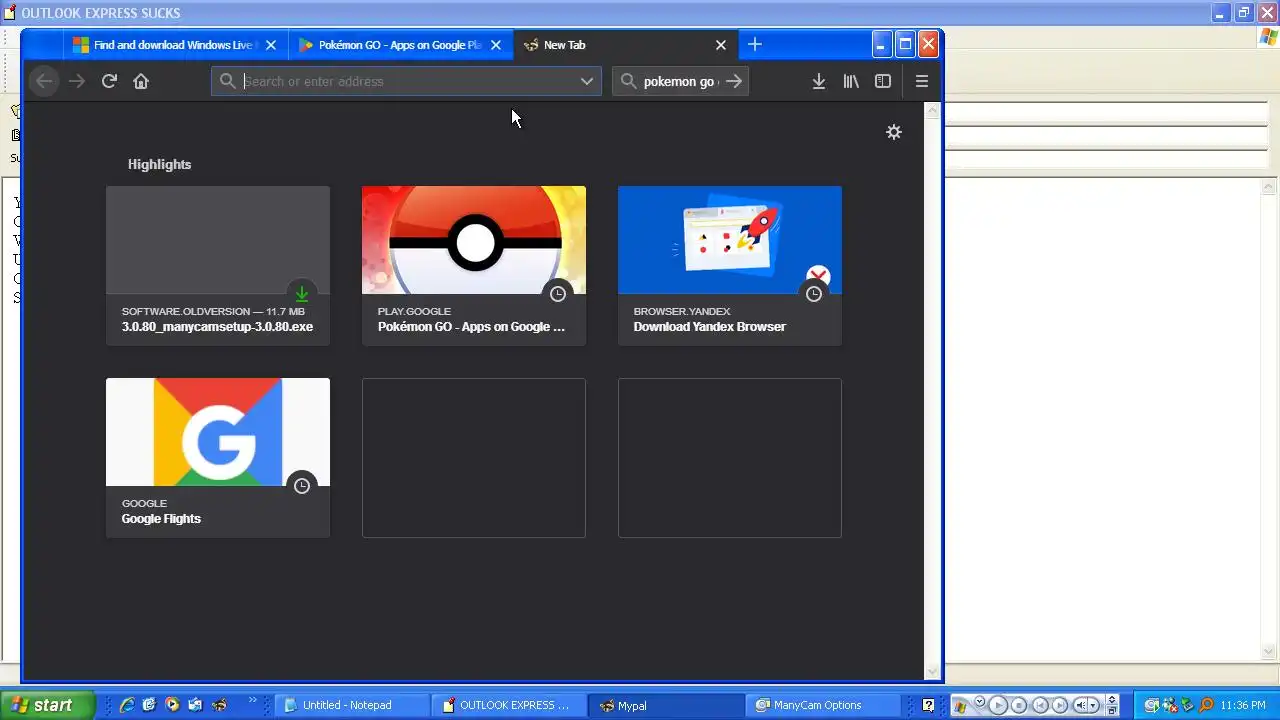Click the Search or enter address field
Screen dimensions: 1280x720
pos(408,81)
